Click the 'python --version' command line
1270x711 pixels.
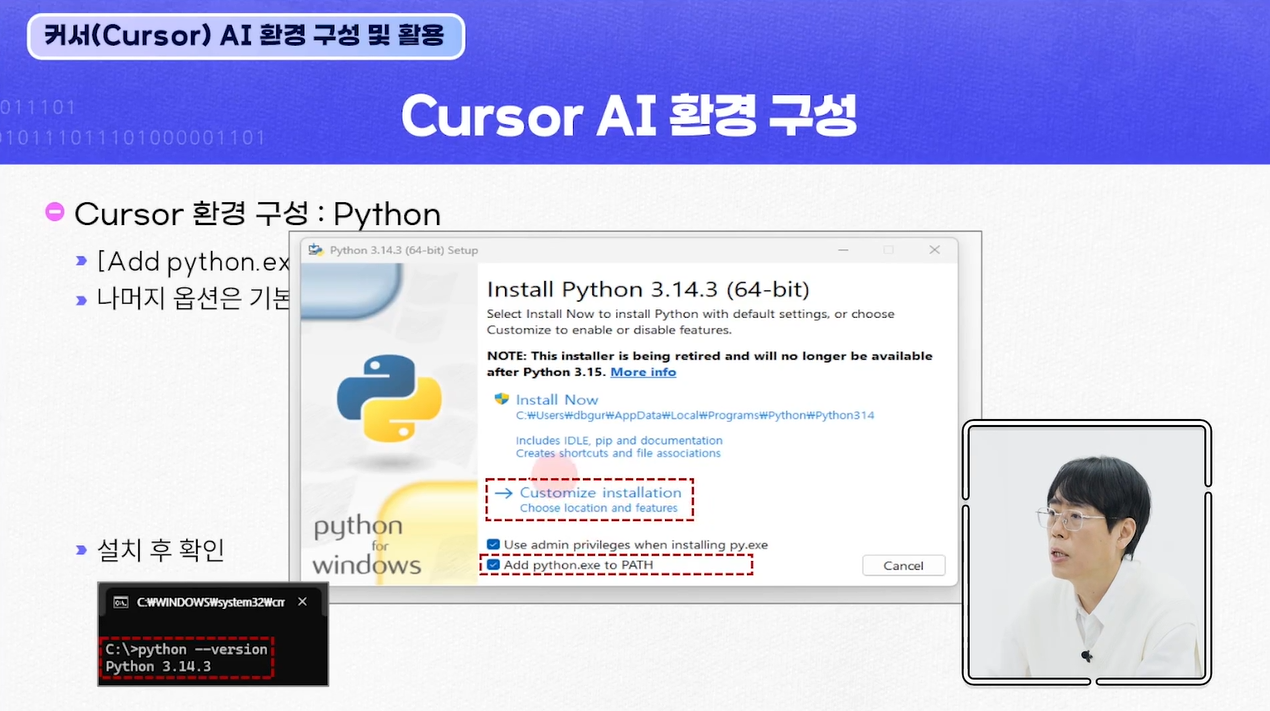[x=186, y=649]
